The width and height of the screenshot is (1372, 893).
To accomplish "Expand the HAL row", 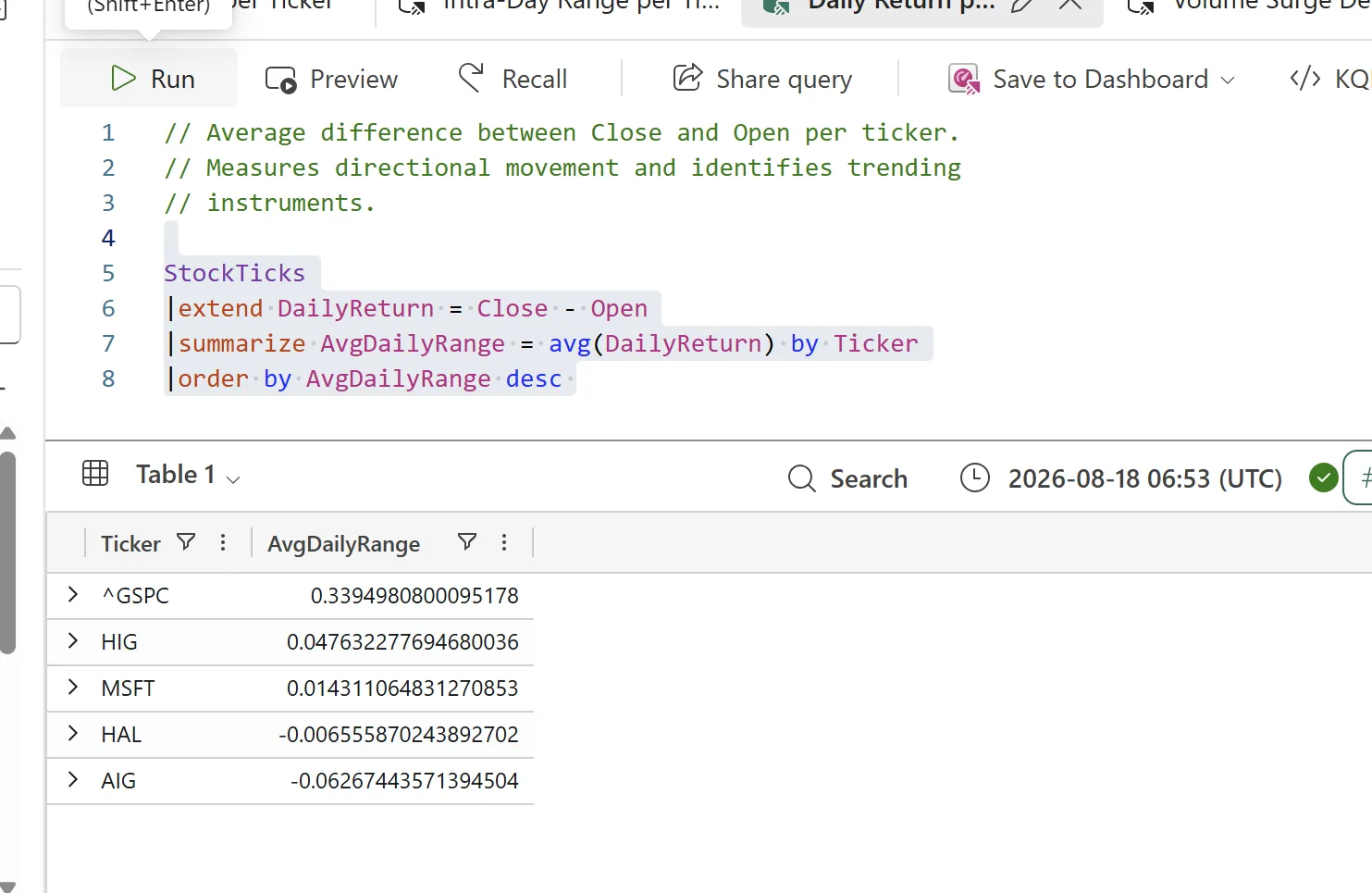I will coord(73,734).
